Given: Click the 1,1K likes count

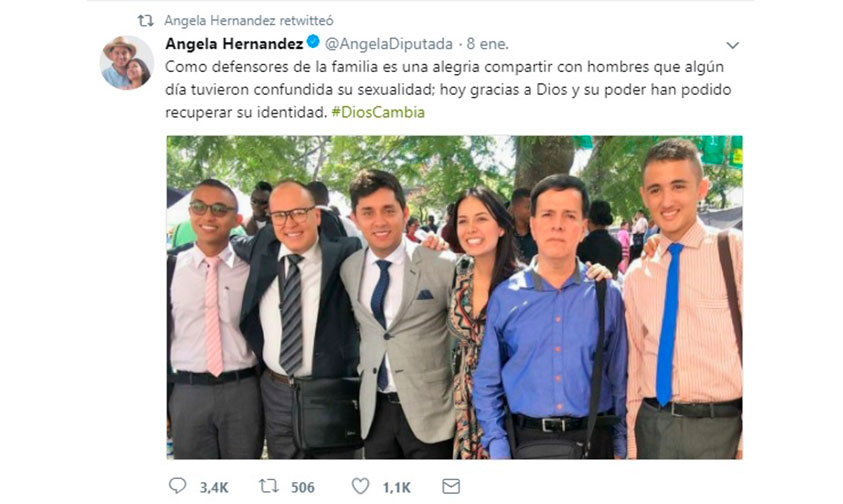Looking at the screenshot, I should [x=397, y=488].
